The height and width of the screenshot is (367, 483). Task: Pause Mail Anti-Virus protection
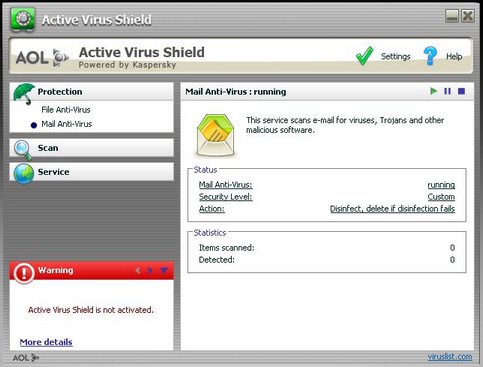click(447, 91)
